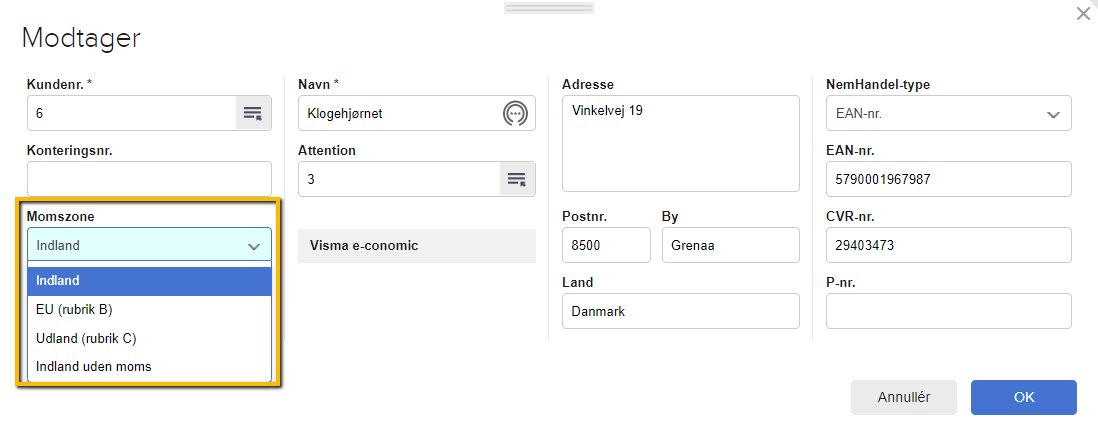
Task: Click the By field containing Grenaa
Action: 730,245
